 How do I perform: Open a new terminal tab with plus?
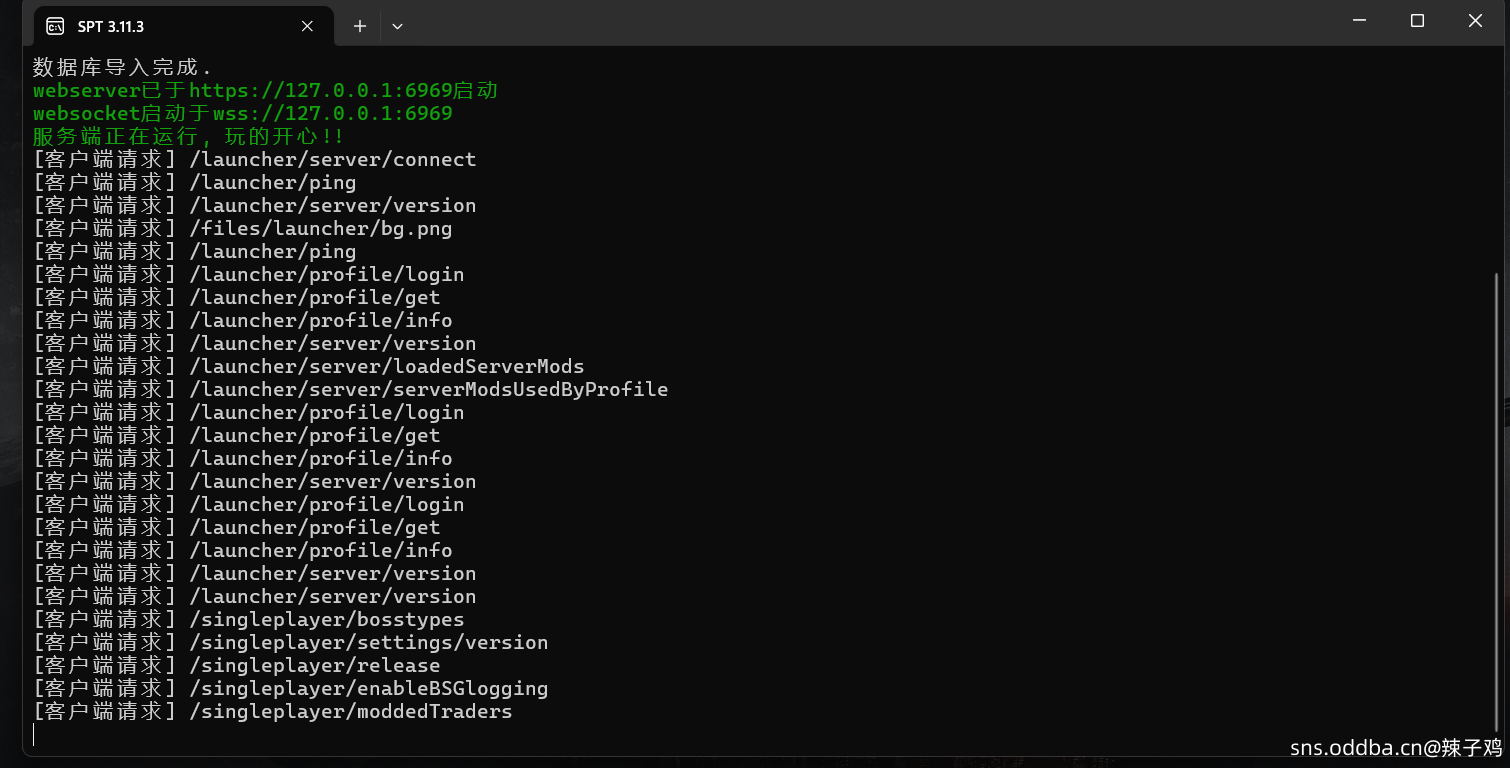pos(360,26)
